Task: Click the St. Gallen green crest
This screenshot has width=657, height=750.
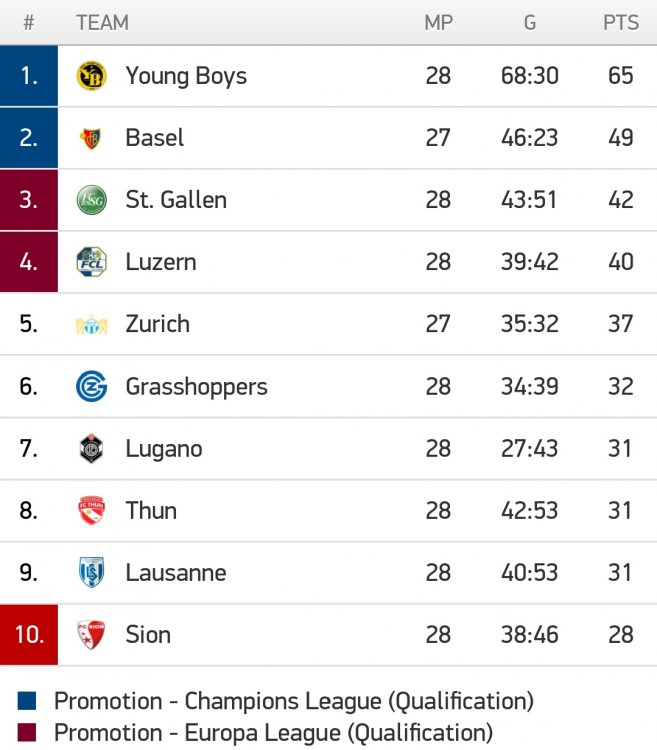Action: (91, 200)
